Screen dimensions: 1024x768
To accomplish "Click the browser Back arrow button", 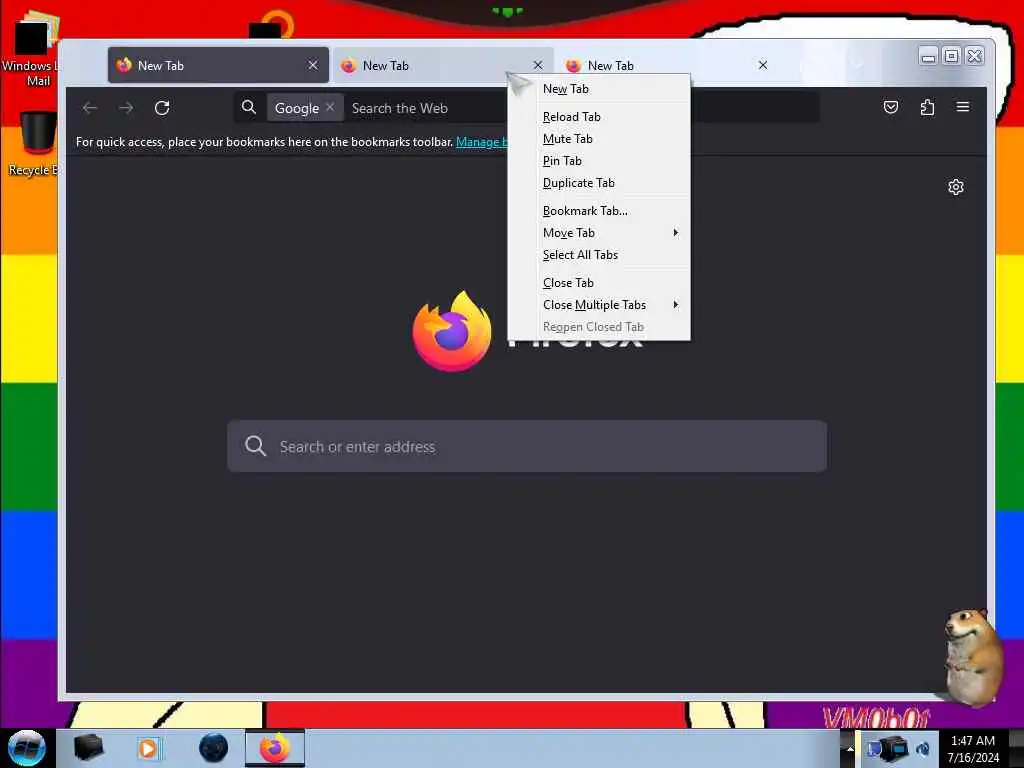I will click(x=90, y=108).
